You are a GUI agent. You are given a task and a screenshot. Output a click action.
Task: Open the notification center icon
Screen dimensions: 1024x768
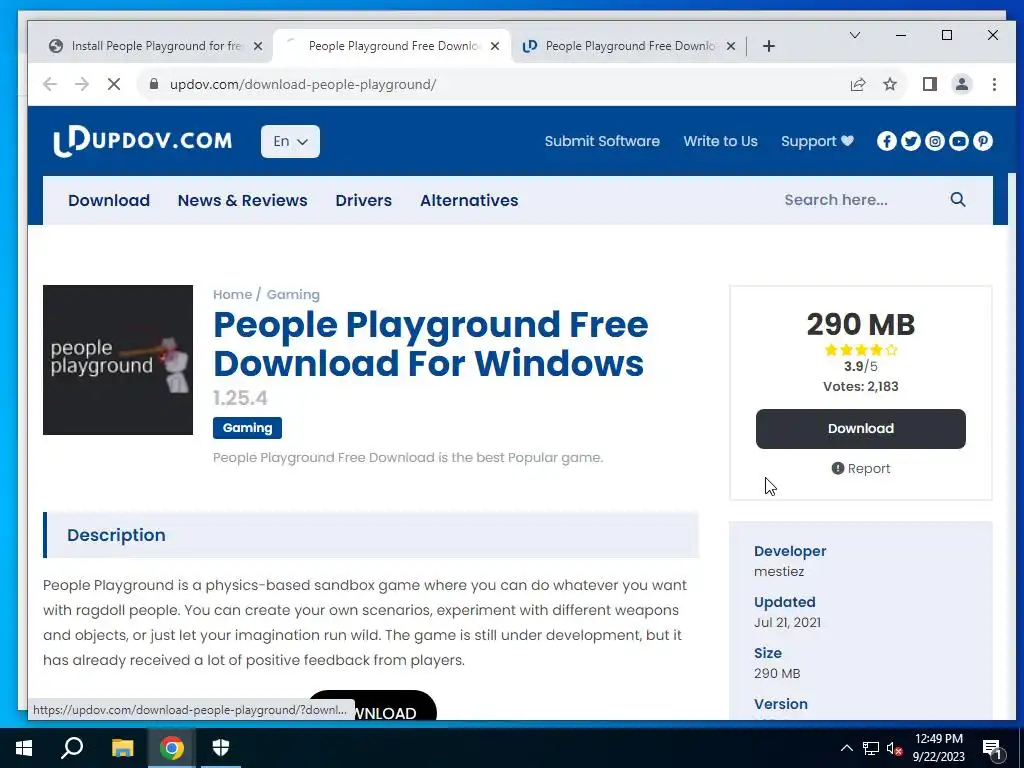(x=993, y=749)
